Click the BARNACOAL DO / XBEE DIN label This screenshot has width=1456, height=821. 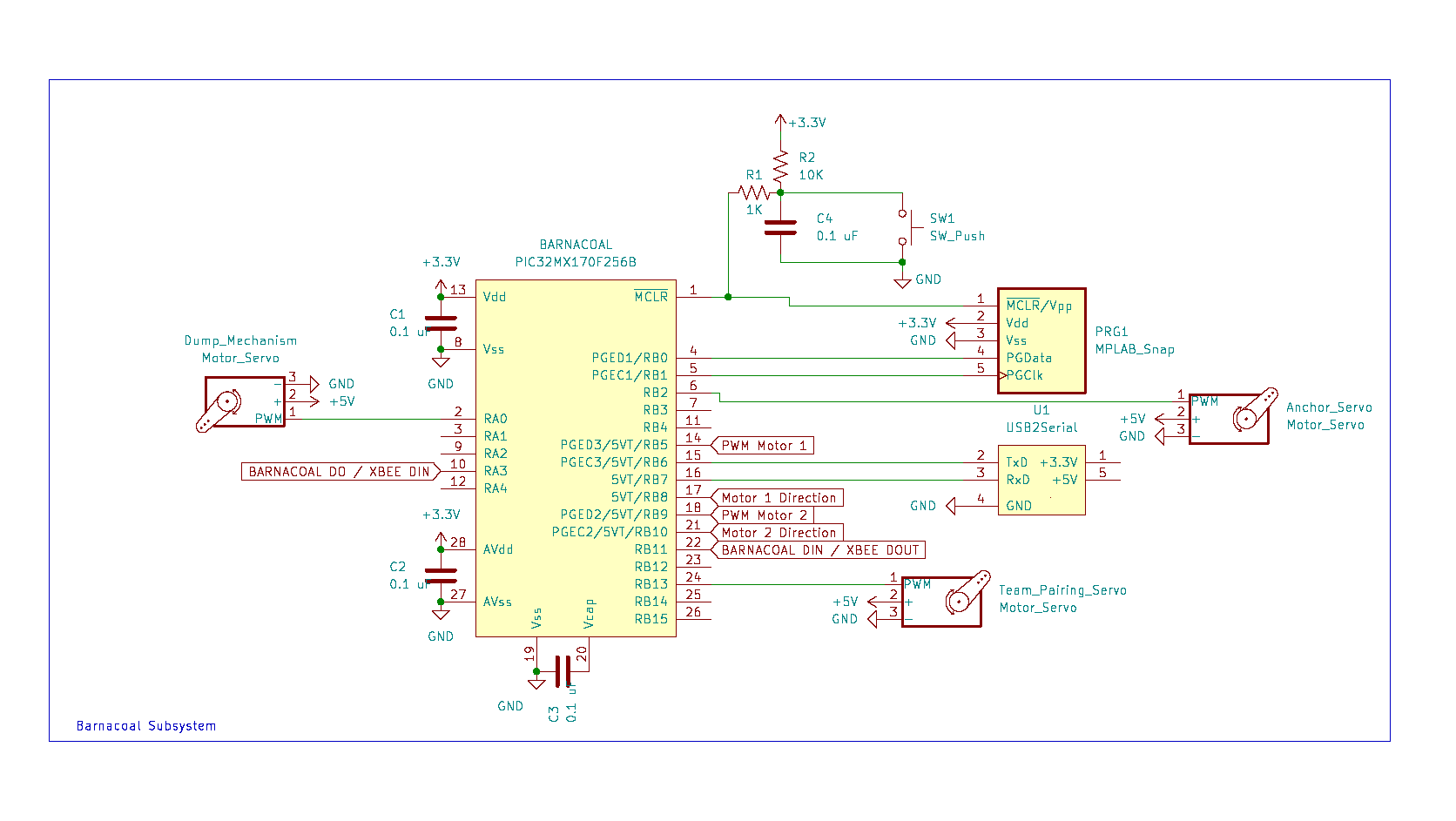pyautogui.click(x=340, y=471)
